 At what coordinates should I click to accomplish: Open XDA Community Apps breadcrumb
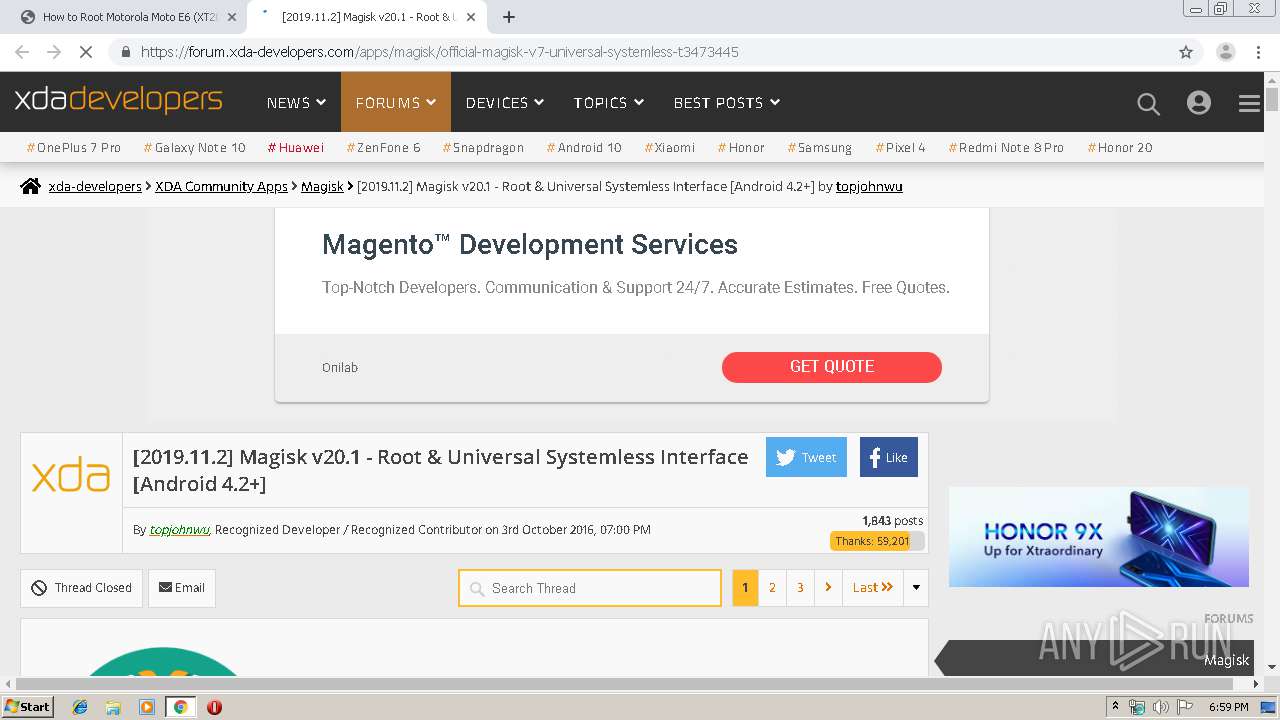pos(221,186)
